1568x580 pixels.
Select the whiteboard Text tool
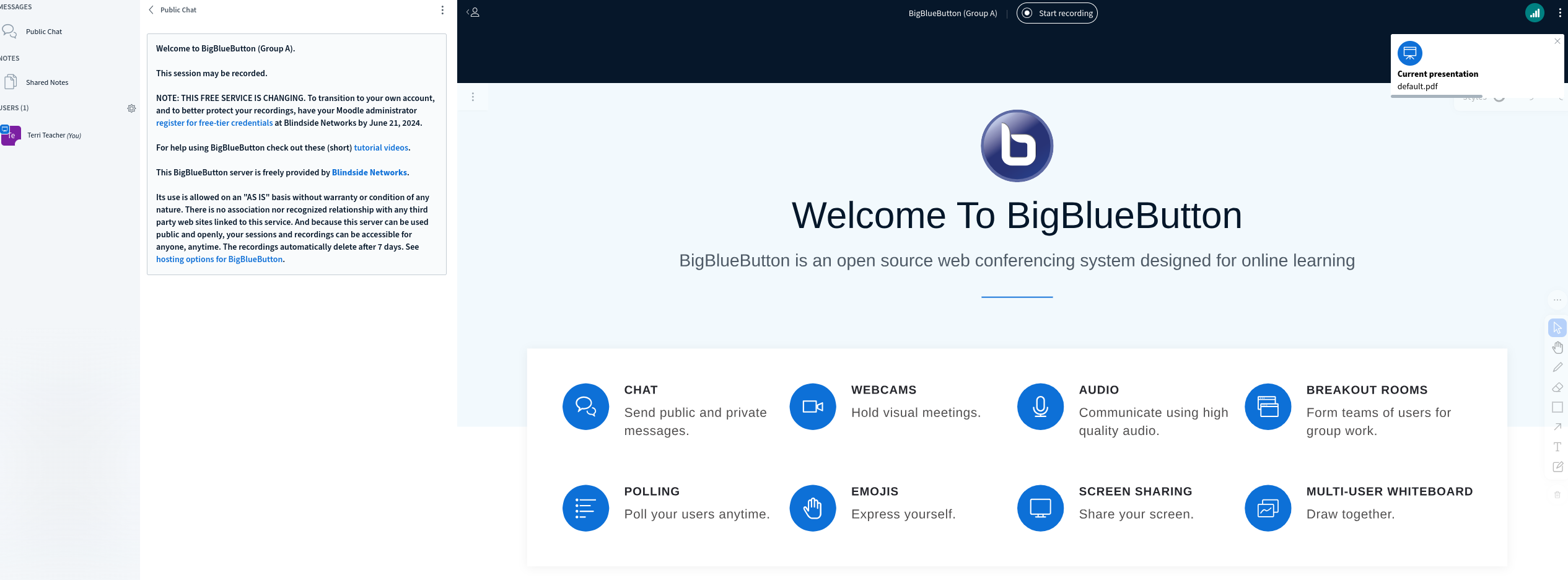click(1557, 447)
